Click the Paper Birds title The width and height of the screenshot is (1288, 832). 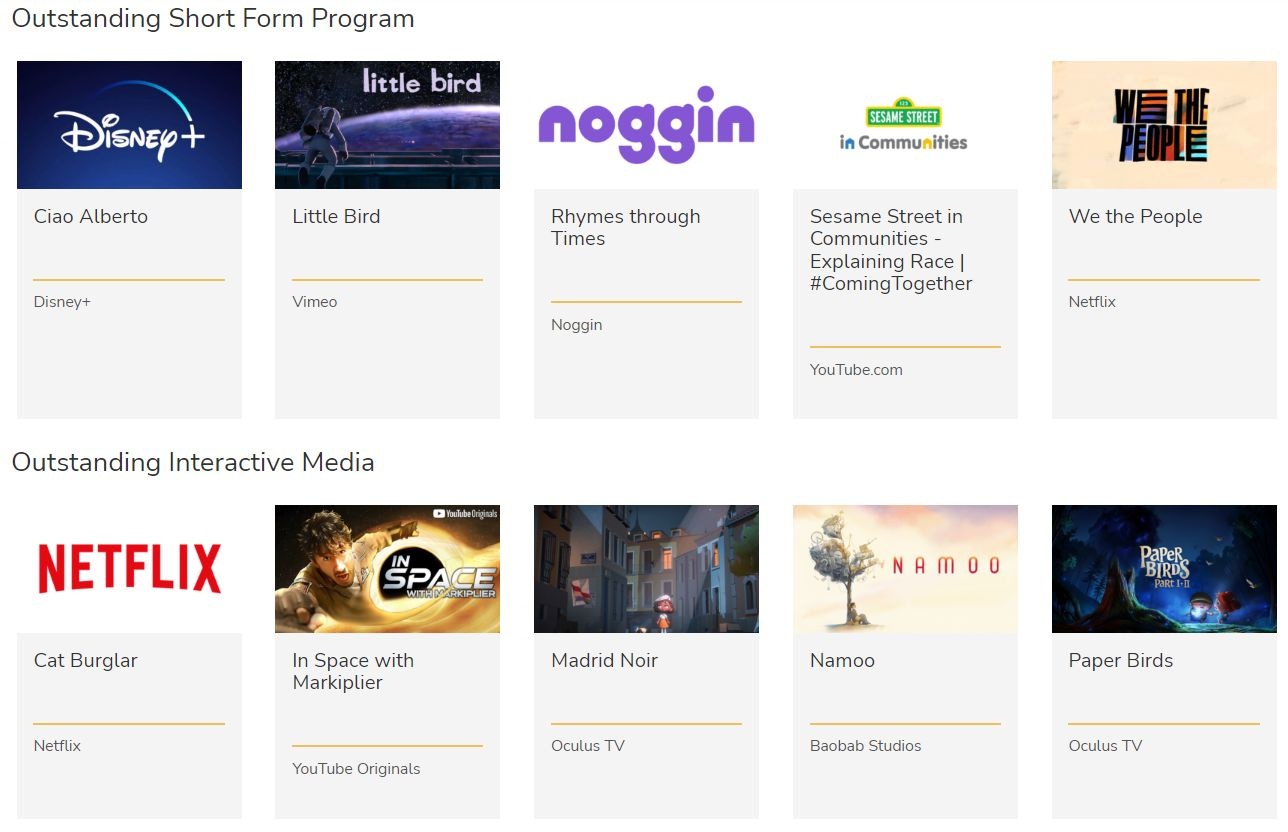(x=1120, y=661)
